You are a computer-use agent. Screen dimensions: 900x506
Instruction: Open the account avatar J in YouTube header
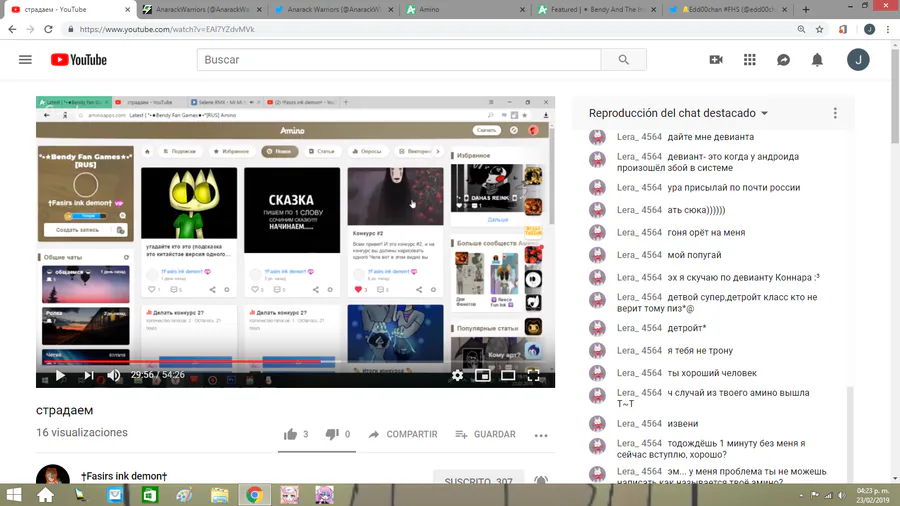click(858, 60)
